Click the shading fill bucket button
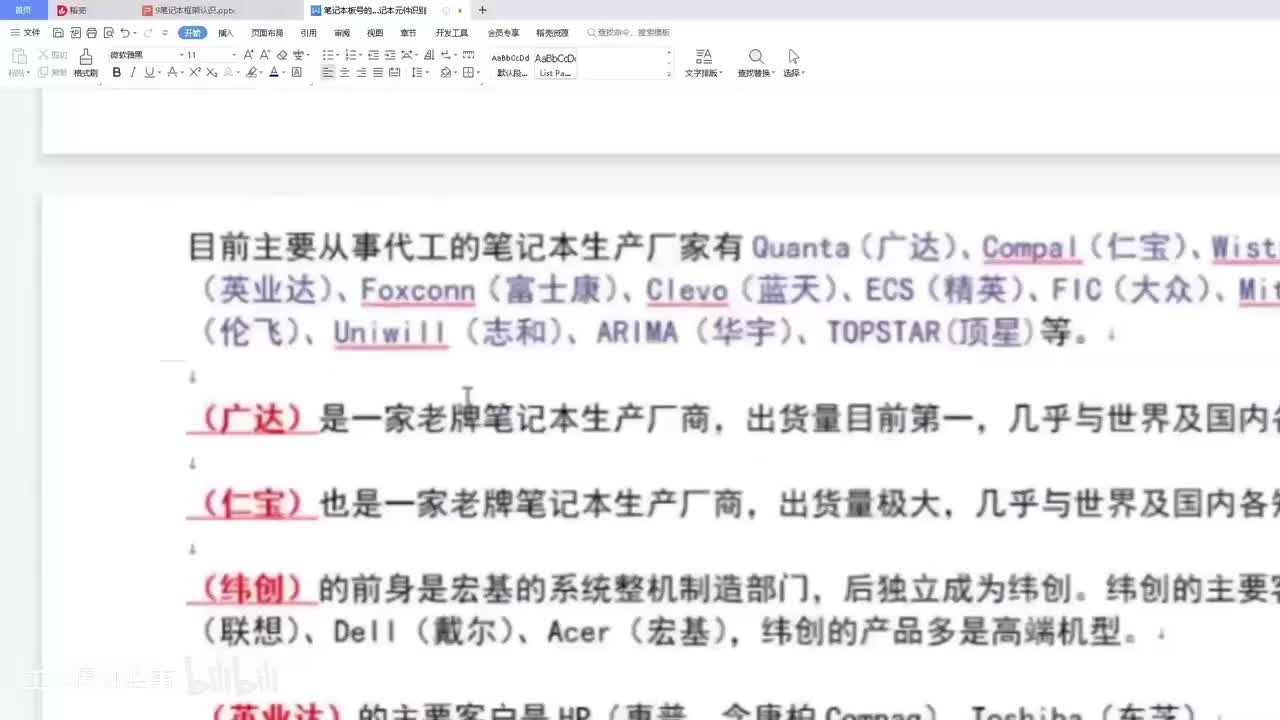Image resolution: width=1280 pixels, height=720 pixels. [x=446, y=72]
